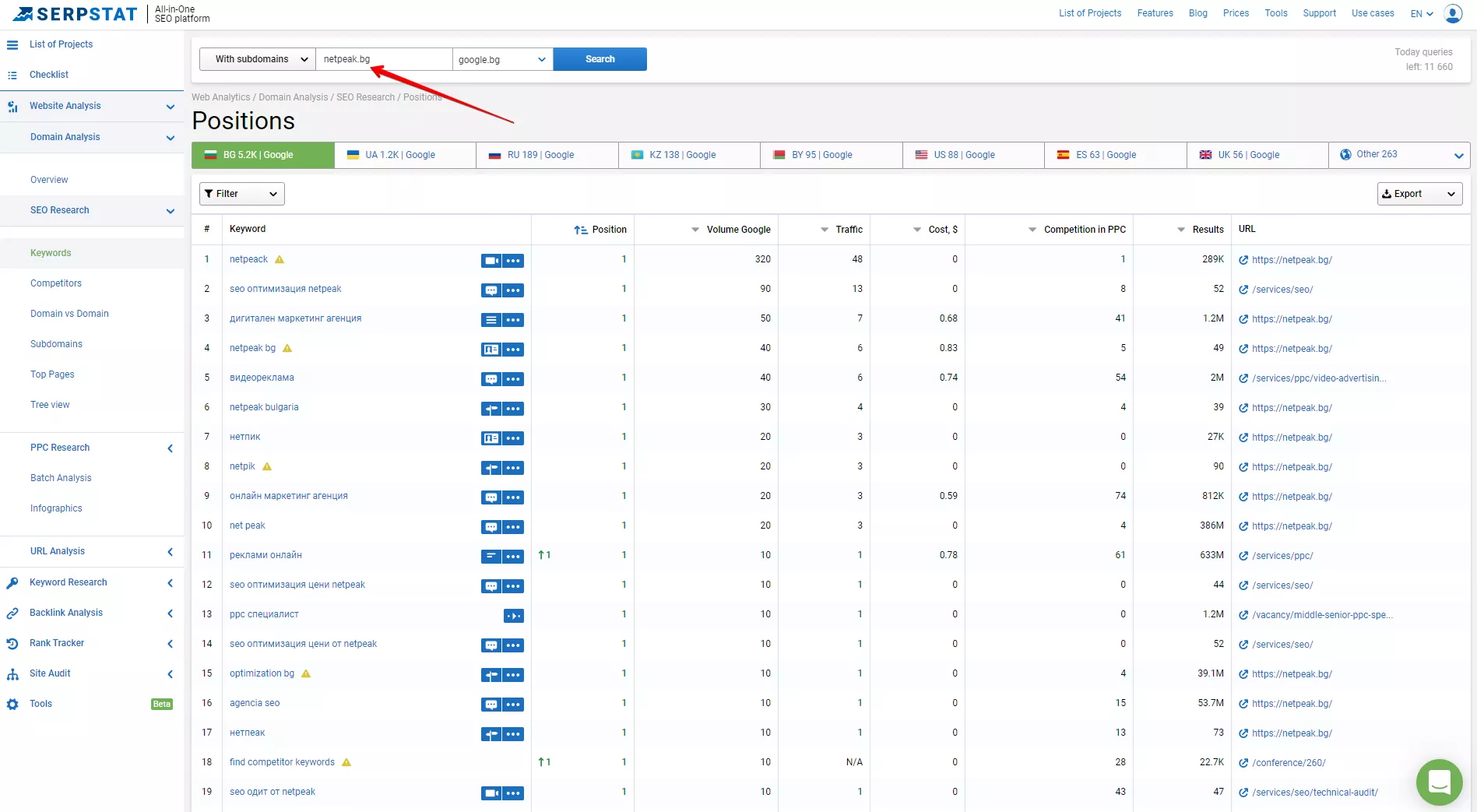Open the With subdomains dropdown
This screenshot has width=1477, height=812.
pyautogui.click(x=258, y=59)
